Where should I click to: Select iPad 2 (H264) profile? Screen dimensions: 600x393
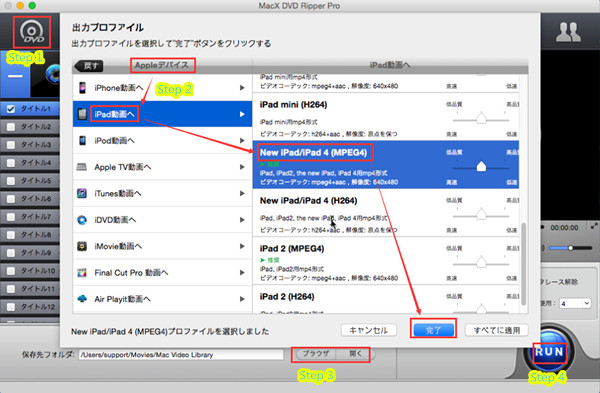point(386,299)
